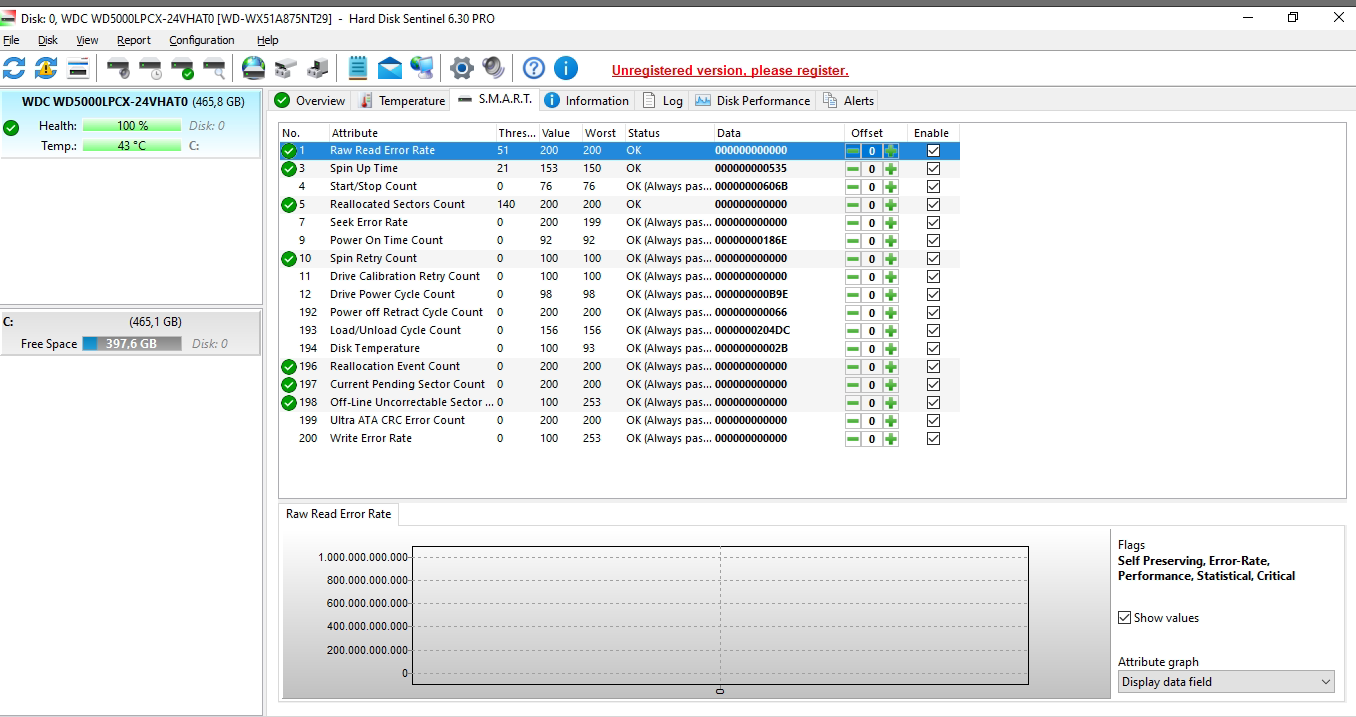Open help with the question mark icon
1356x717 pixels.
click(x=534, y=68)
